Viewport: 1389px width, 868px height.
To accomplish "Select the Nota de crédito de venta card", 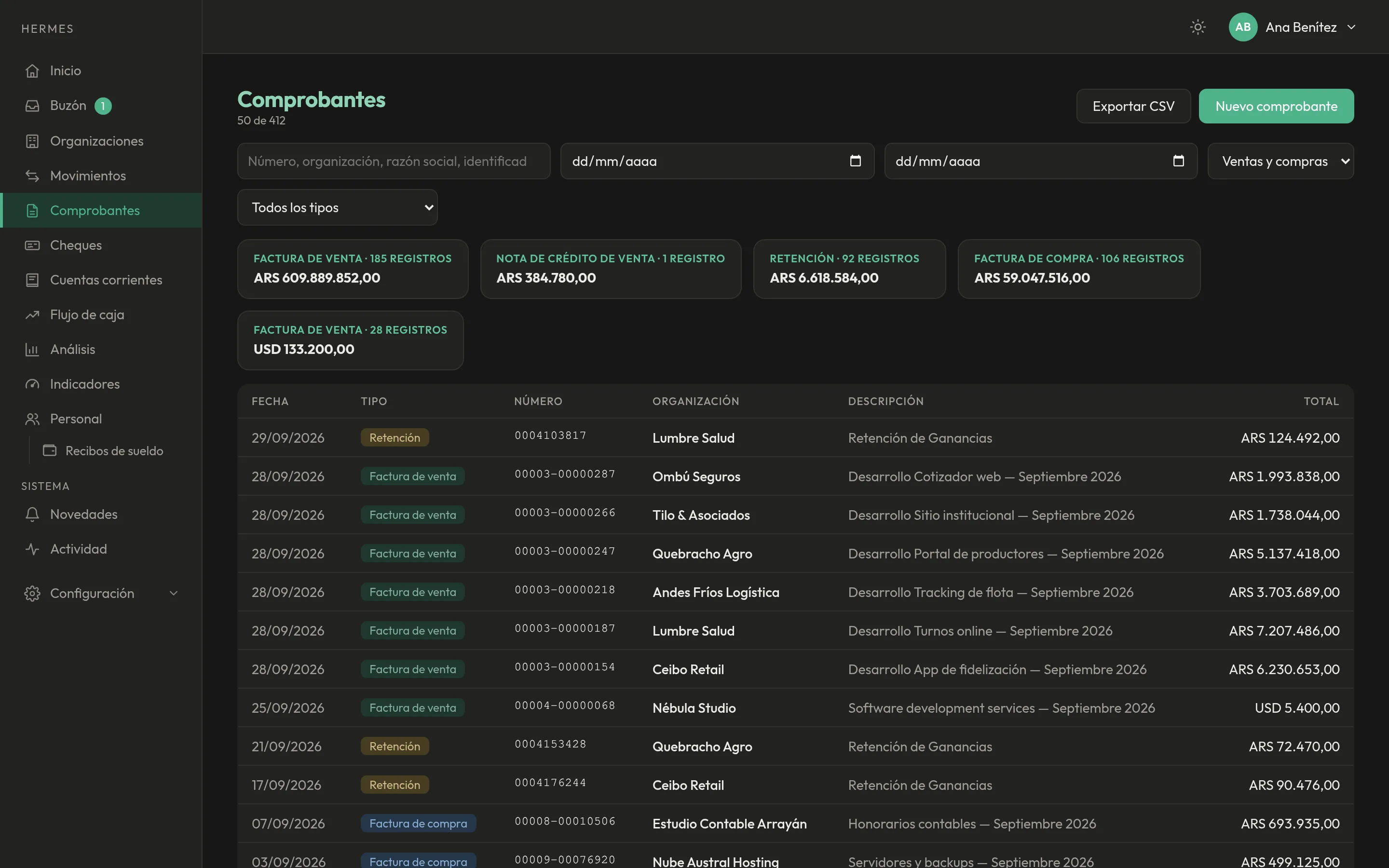I will coord(611,269).
